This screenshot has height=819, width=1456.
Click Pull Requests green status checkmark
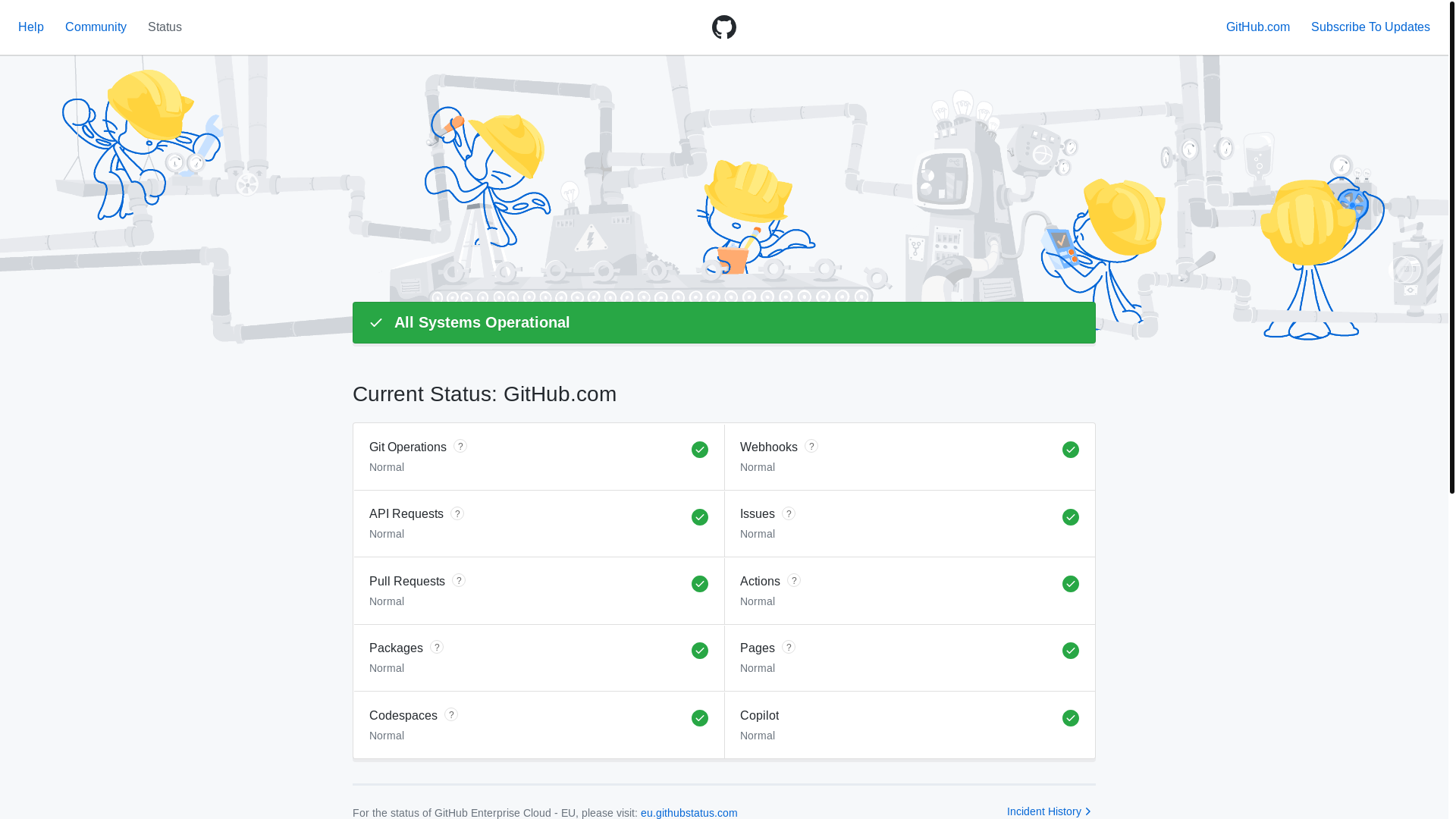[x=700, y=584]
